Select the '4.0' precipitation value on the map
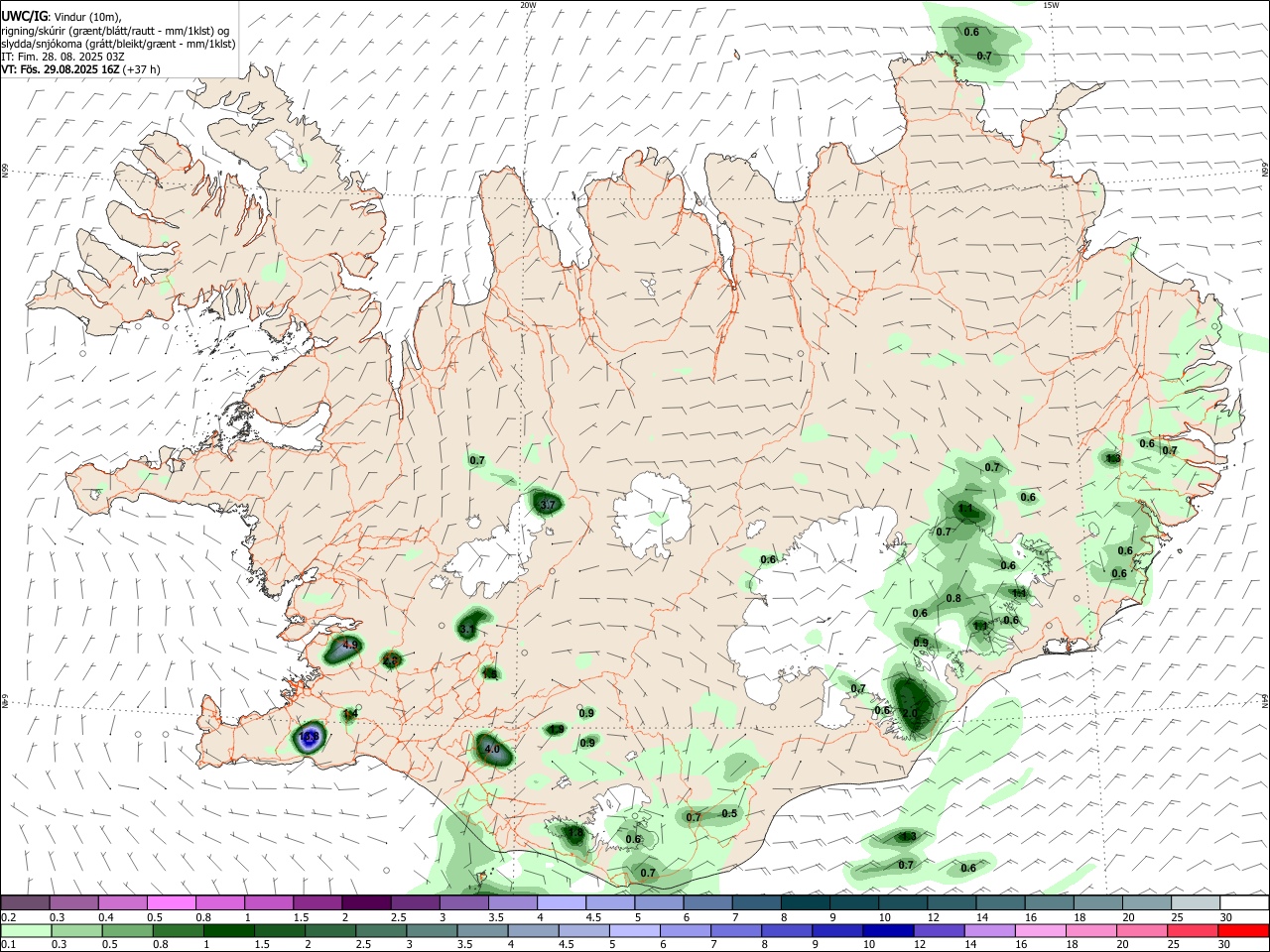The height and width of the screenshot is (952, 1270). (492, 750)
